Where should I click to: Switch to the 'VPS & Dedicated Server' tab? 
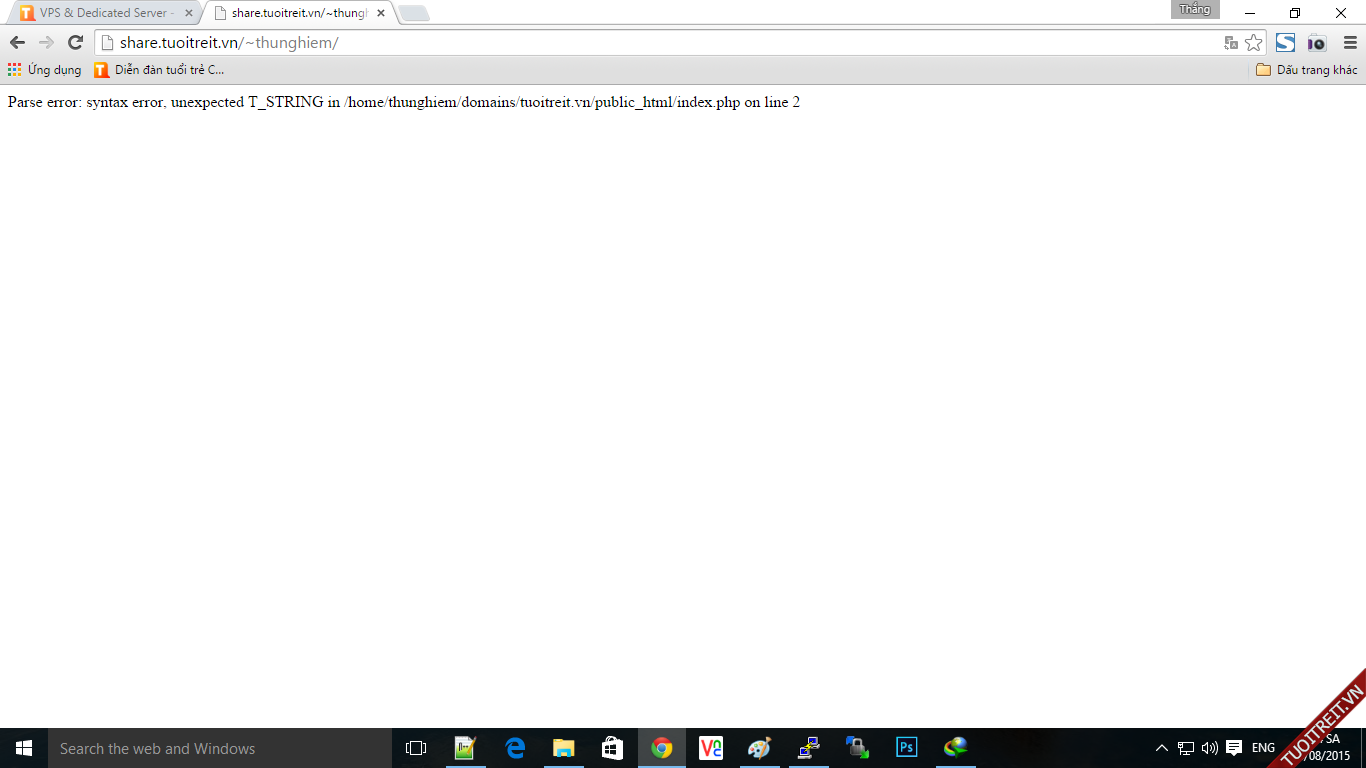tap(106, 13)
